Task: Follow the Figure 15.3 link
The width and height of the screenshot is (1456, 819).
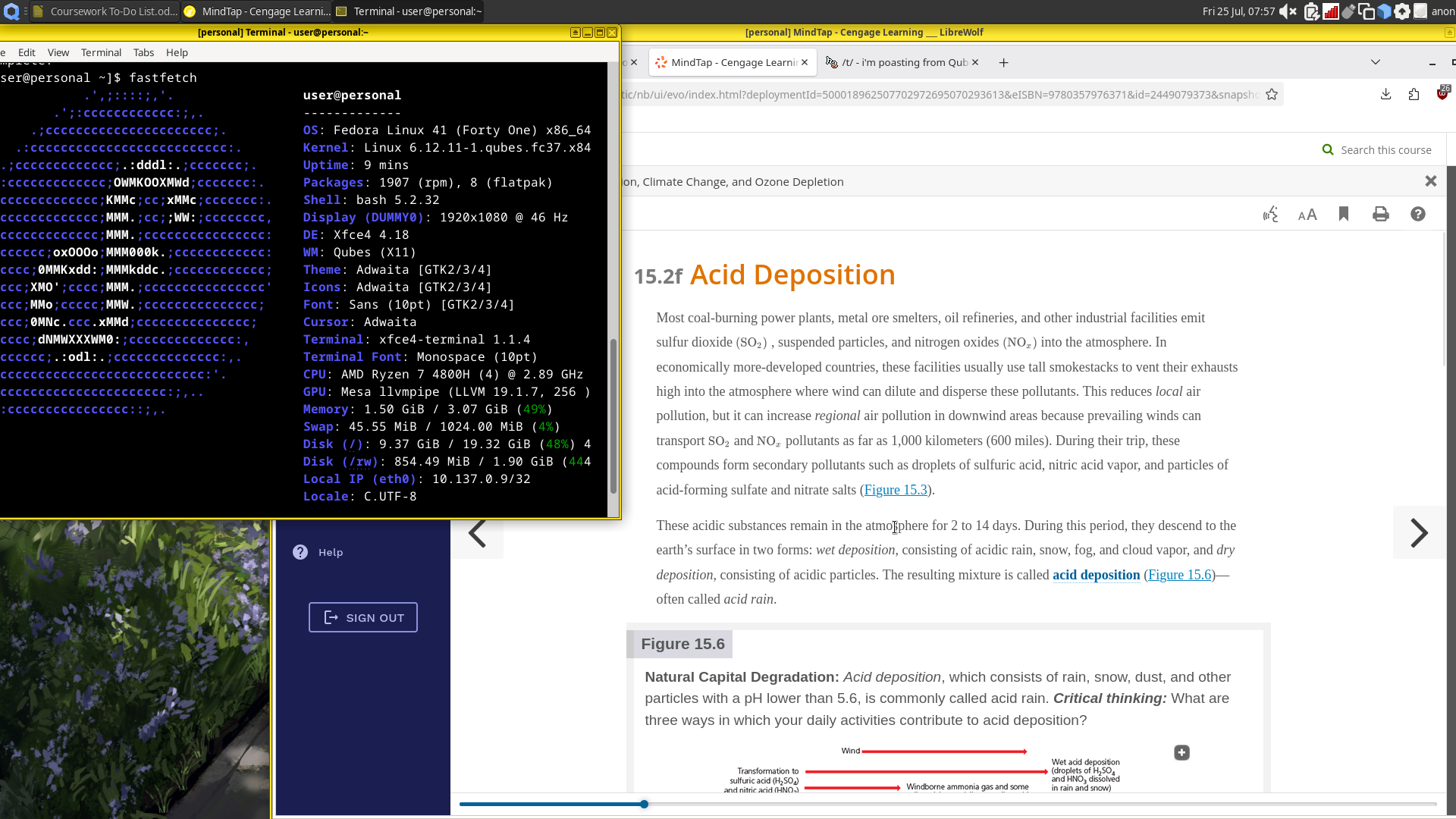Action: point(895,490)
